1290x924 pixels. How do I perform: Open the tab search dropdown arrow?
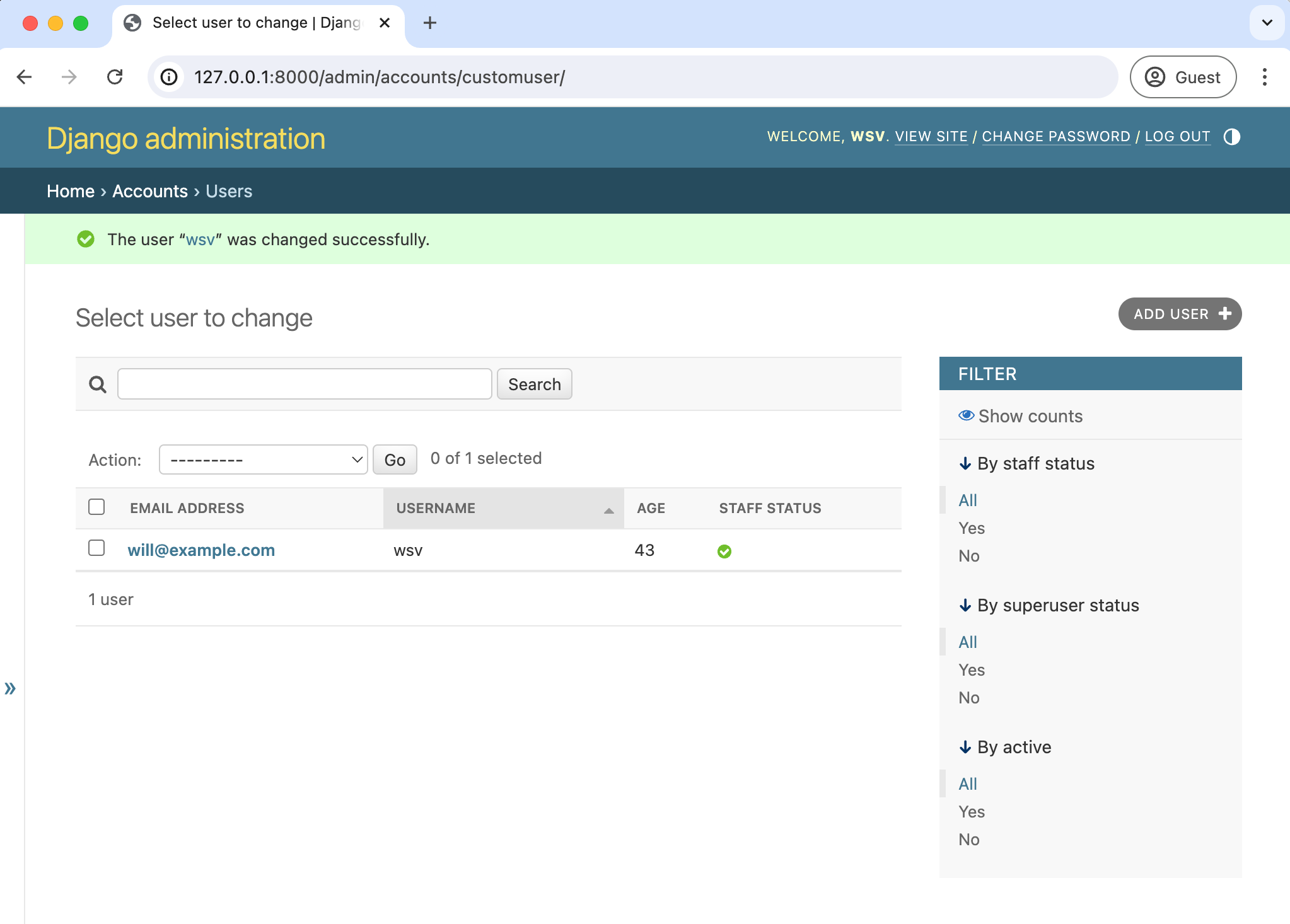click(1267, 23)
